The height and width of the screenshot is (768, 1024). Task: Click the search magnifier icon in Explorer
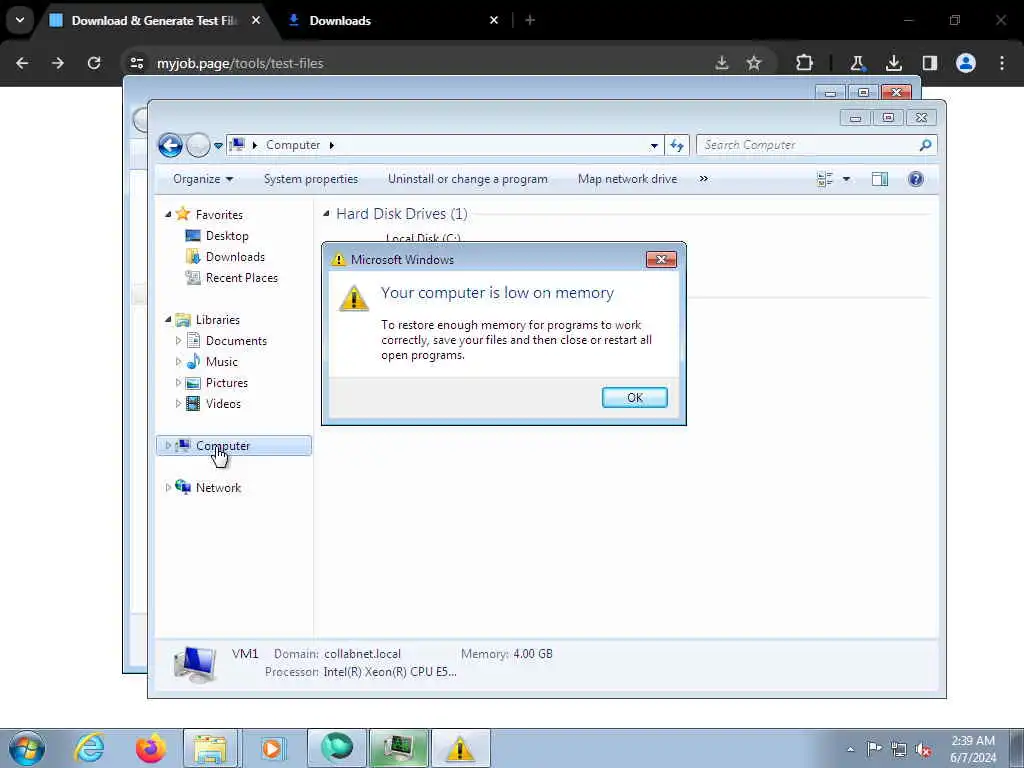[x=925, y=145]
